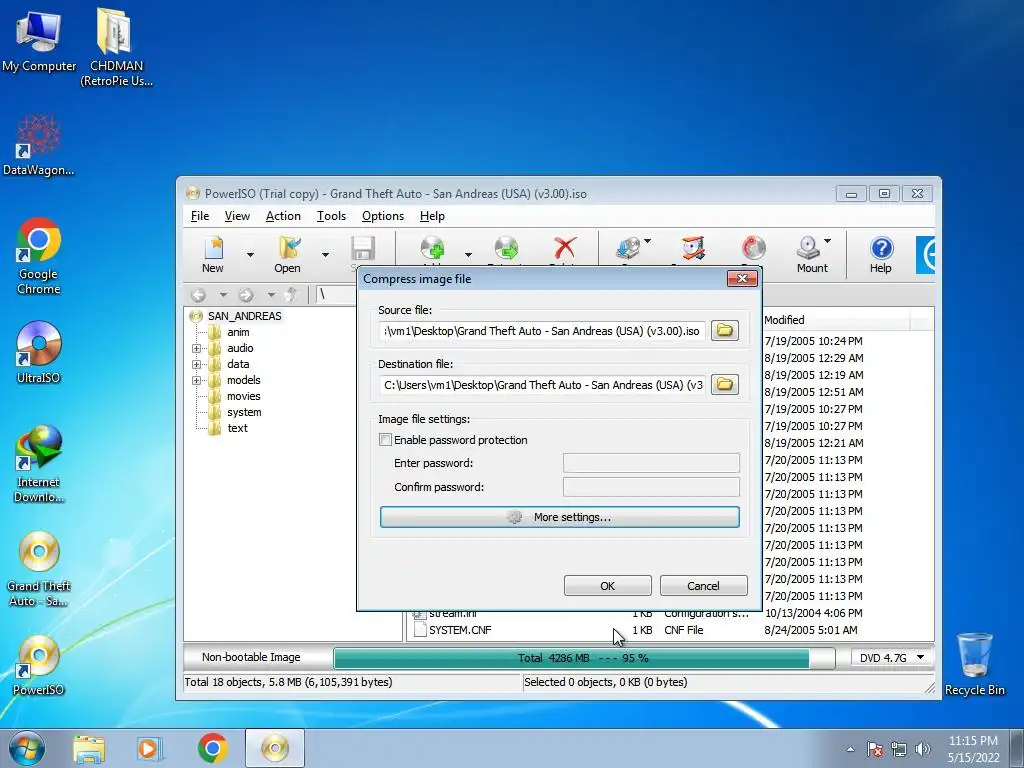Click the Source file path field
The height and width of the screenshot is (768, 1024).
point(542,331)
